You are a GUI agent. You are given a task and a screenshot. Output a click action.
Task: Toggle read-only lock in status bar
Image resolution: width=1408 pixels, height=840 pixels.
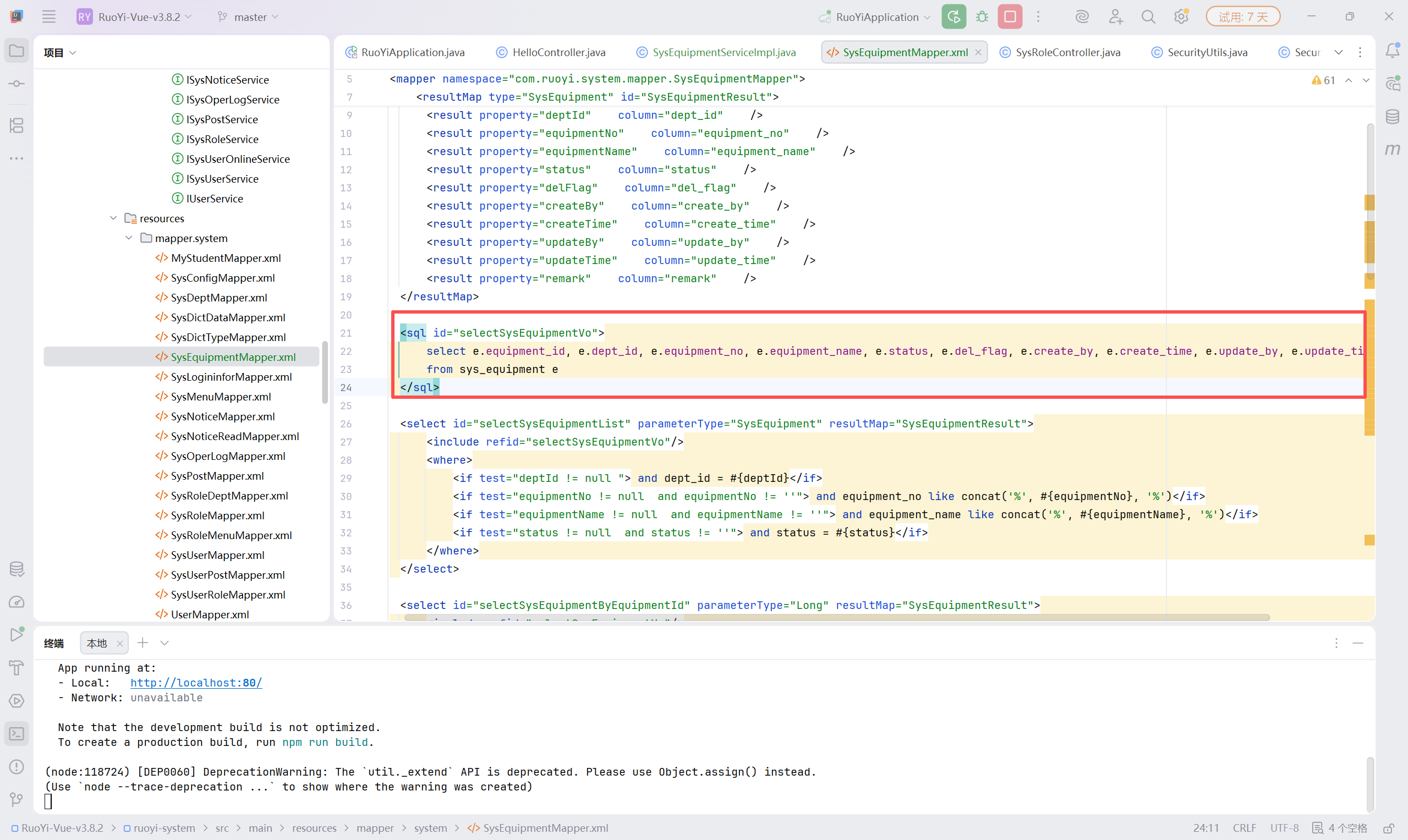[1389, 827]
